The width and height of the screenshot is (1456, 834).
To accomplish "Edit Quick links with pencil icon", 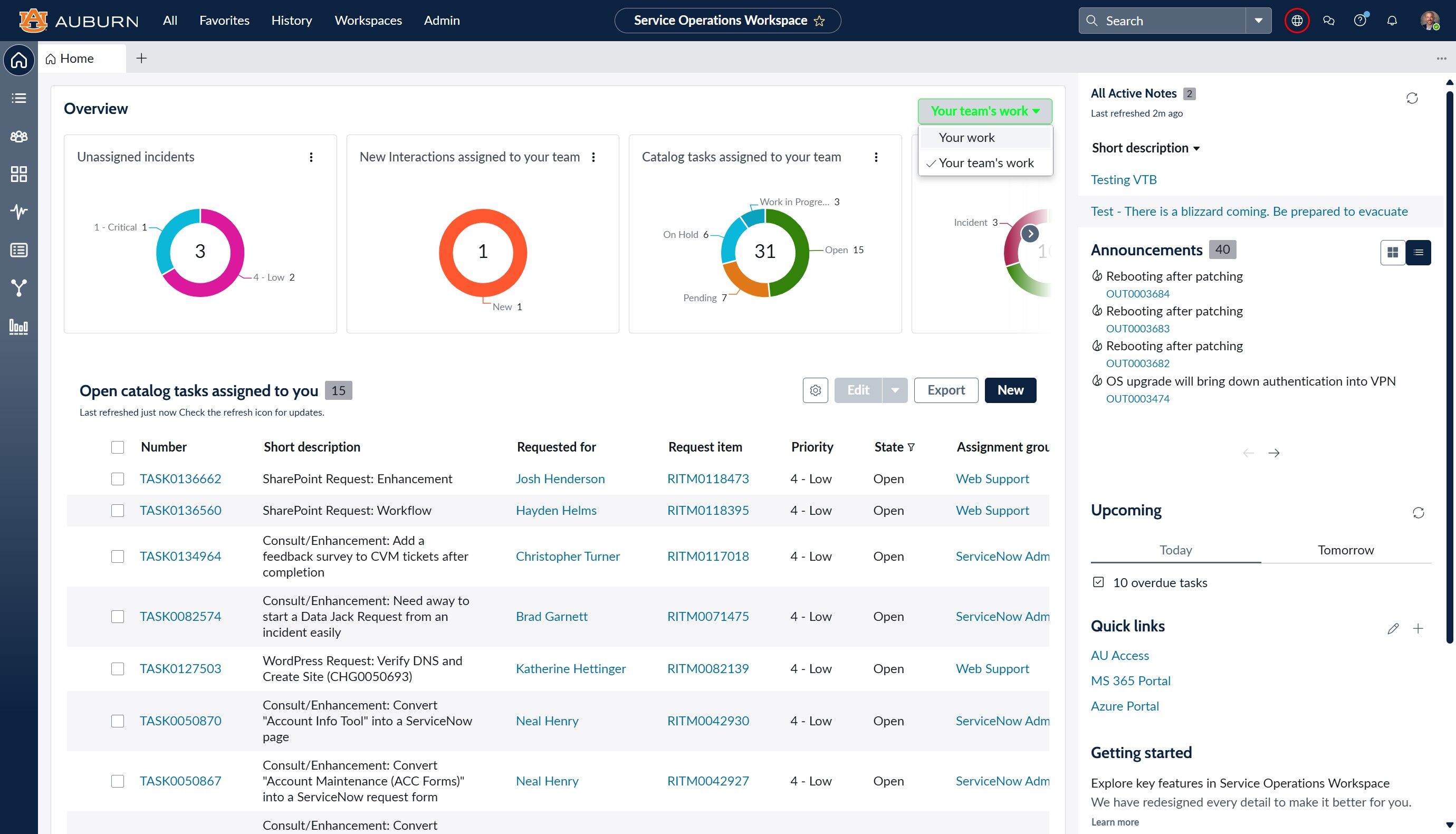I will tap(1393, 628).
